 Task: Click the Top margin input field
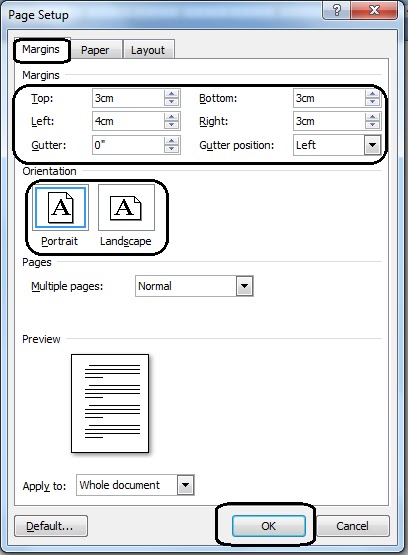tap(128, 98)
